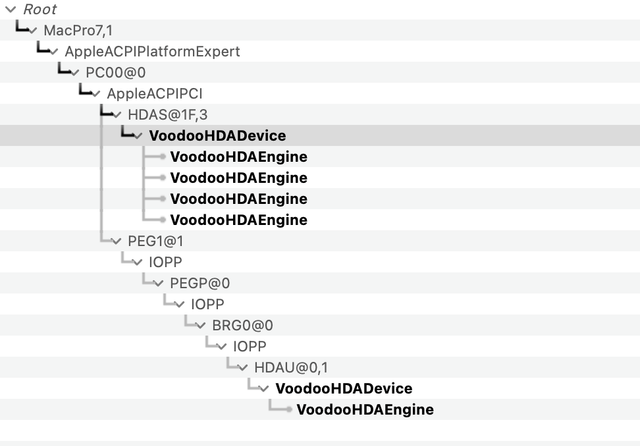Collapse the BRG0@0 chevron
Screen dimensions: 640x446
[201, 326]
